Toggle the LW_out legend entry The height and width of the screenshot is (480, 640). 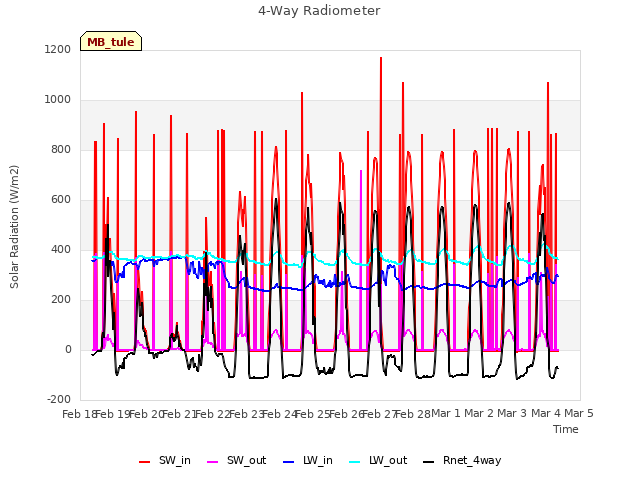point(378,460)
